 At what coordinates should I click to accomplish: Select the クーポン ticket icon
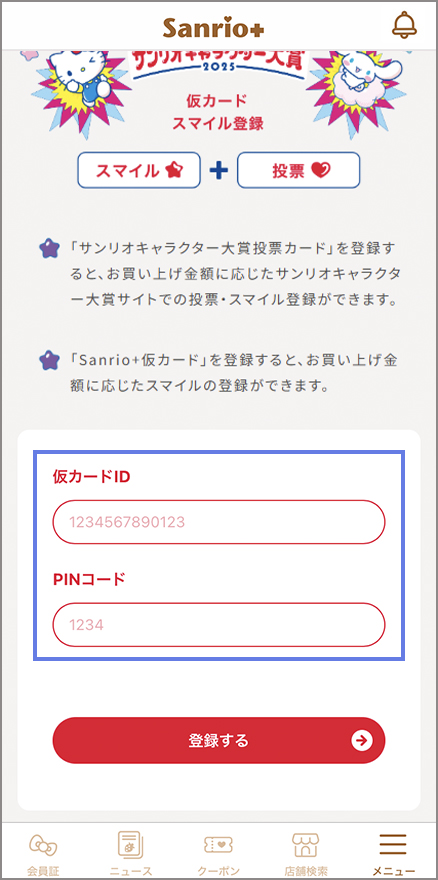tap(218, 845)
